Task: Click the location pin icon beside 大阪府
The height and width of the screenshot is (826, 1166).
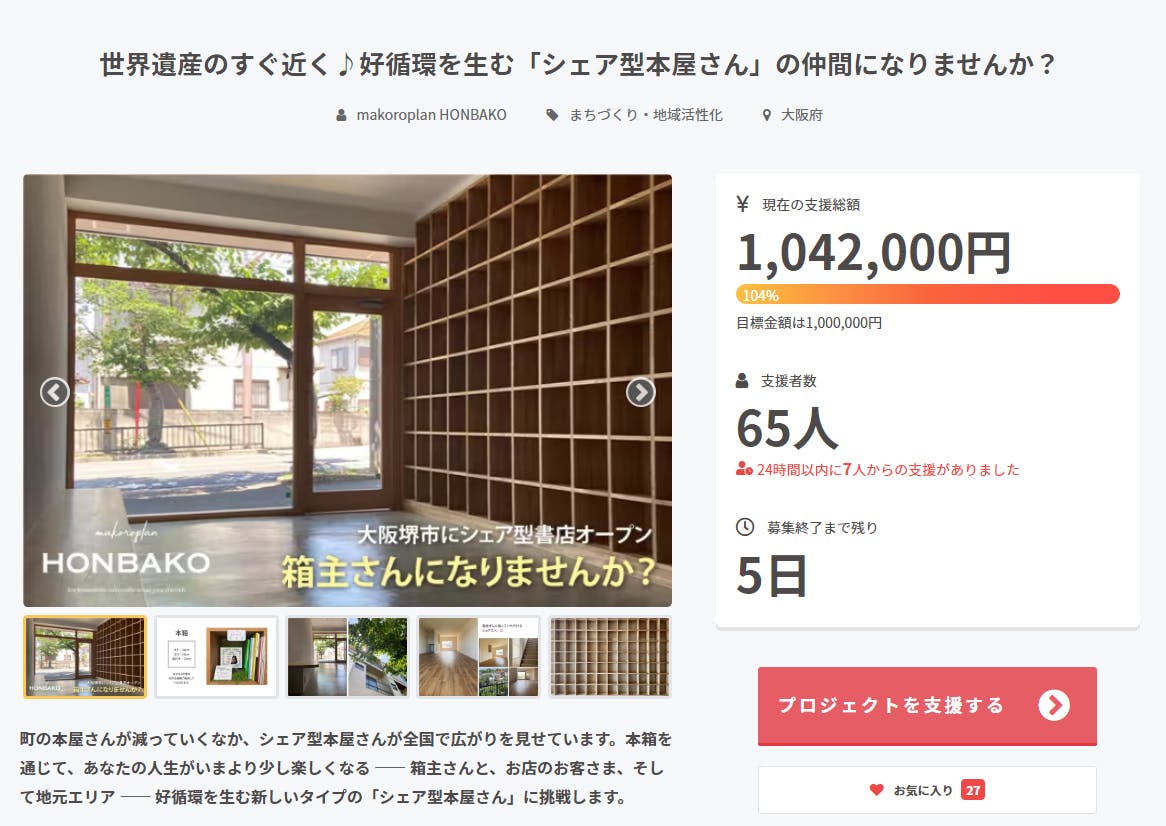Action: pos(767,115)
